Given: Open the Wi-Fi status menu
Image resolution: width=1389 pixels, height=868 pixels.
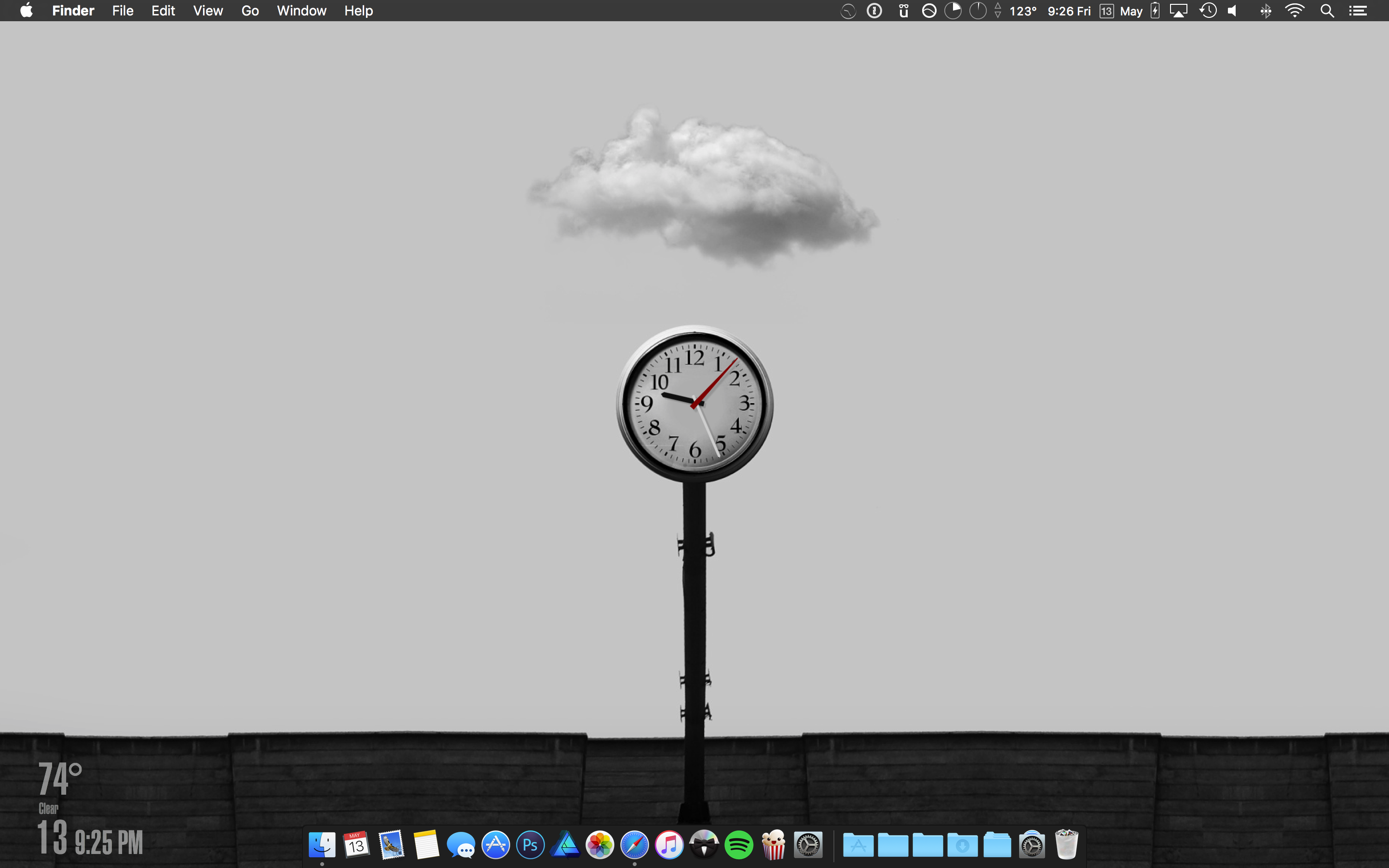Looking at the screenshot, I should [1295, 11].
